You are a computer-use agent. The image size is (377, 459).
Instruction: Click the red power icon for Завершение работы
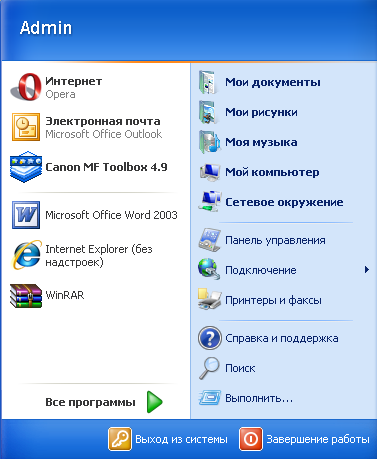(x=251, y=439)
